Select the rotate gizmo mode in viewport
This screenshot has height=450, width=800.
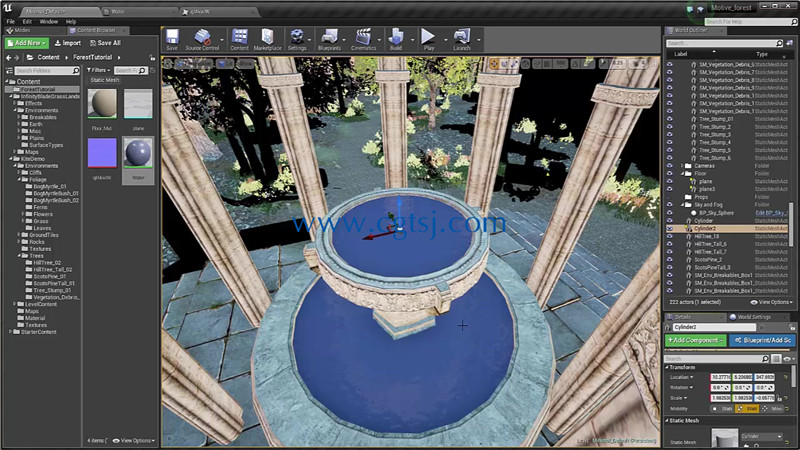click(x=504, y=64)
